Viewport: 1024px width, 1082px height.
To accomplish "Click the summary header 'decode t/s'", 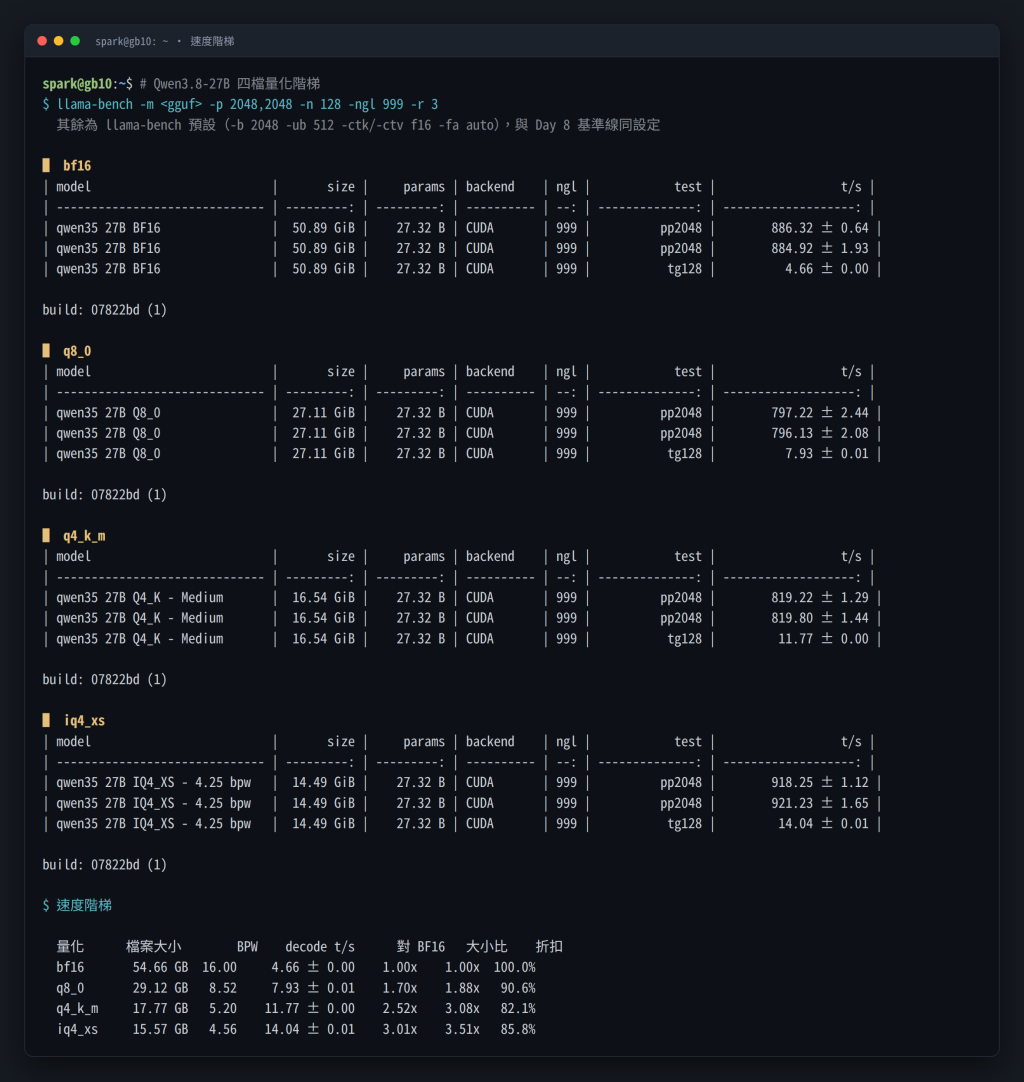I will point(319,947).
